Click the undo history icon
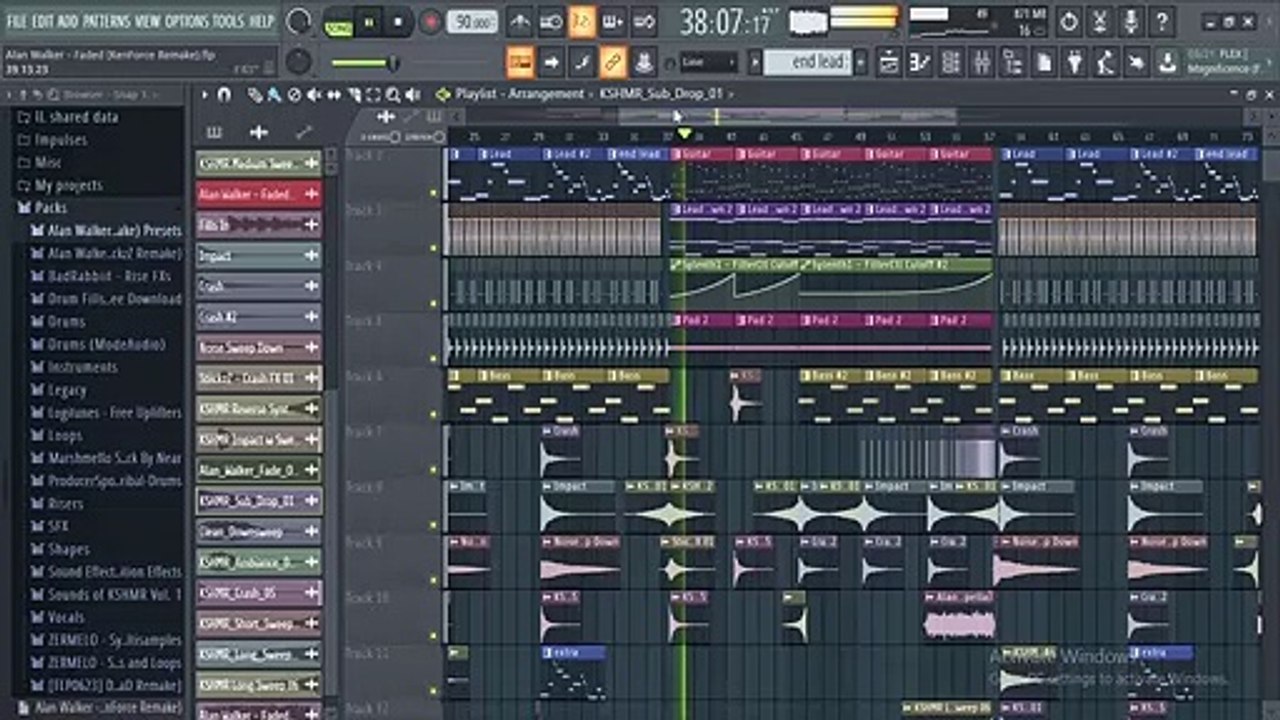This screenshot has height=720, width=1280. tap(1069, 21)
